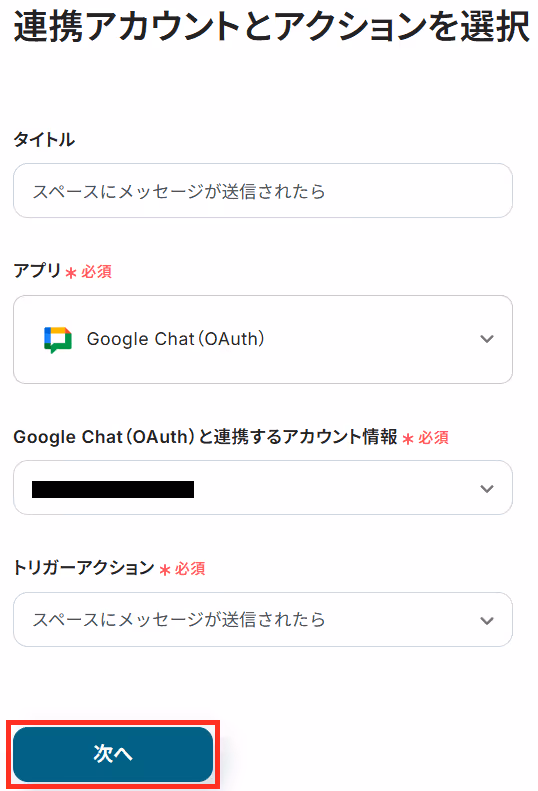Screen dimensions: 538x791
Task: Select the Google Chat (OAuth) app text
Action: pyautogui.click(x=176, y=339)
